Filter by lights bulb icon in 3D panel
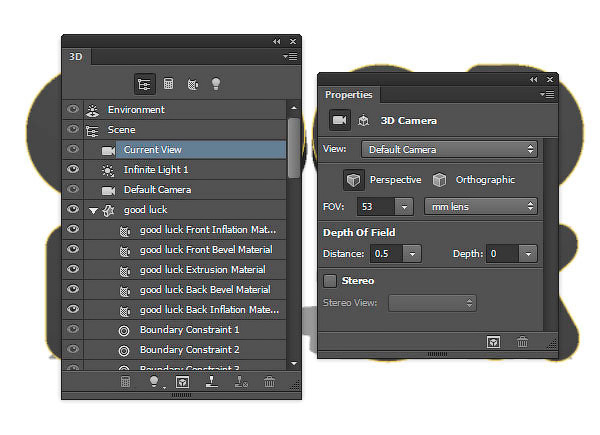The image size is (600, 435). point(216,84)
